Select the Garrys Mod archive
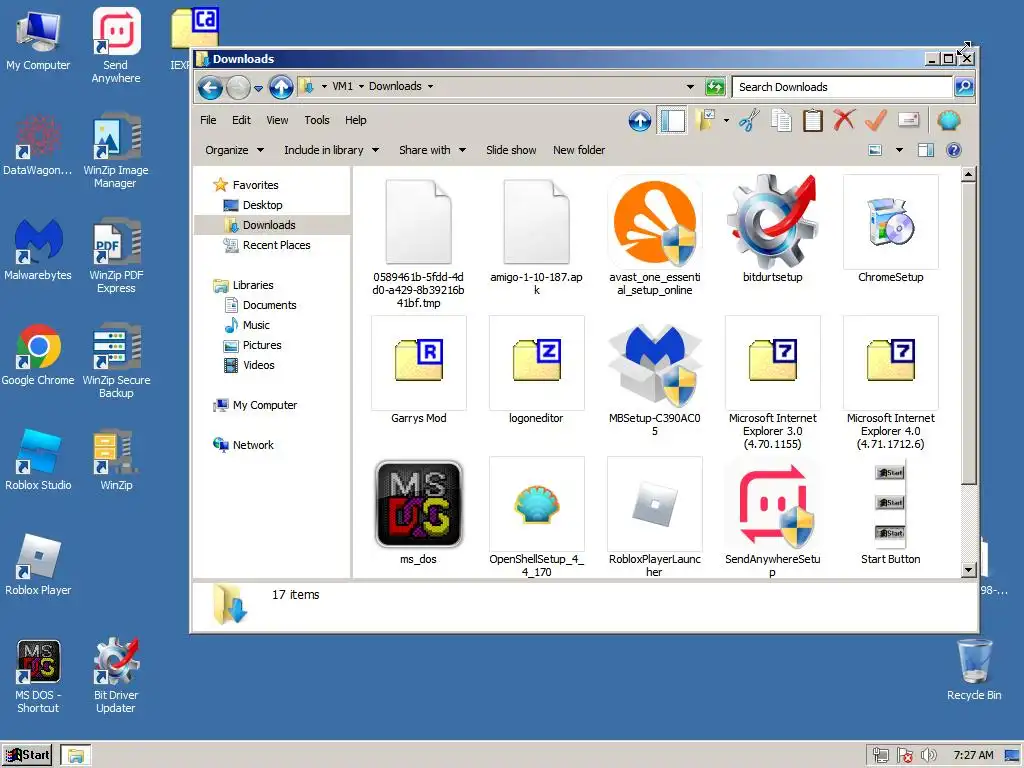This screenshot has height=768, width=1024. point(419,370)
